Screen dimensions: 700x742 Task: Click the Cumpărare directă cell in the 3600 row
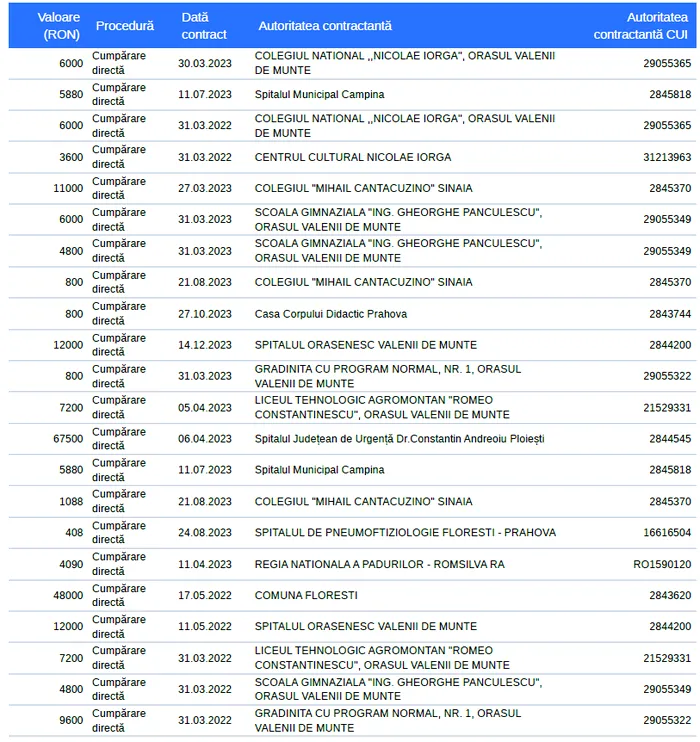click(x=119, y=157)
